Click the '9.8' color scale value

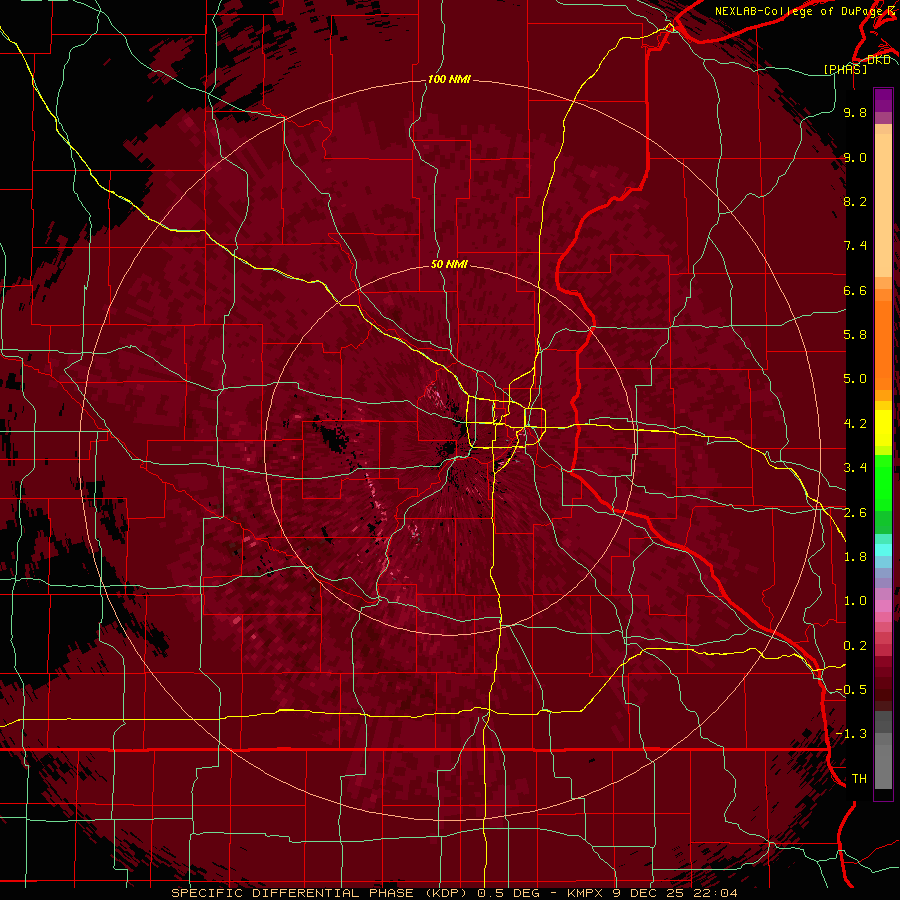[855, 112]
